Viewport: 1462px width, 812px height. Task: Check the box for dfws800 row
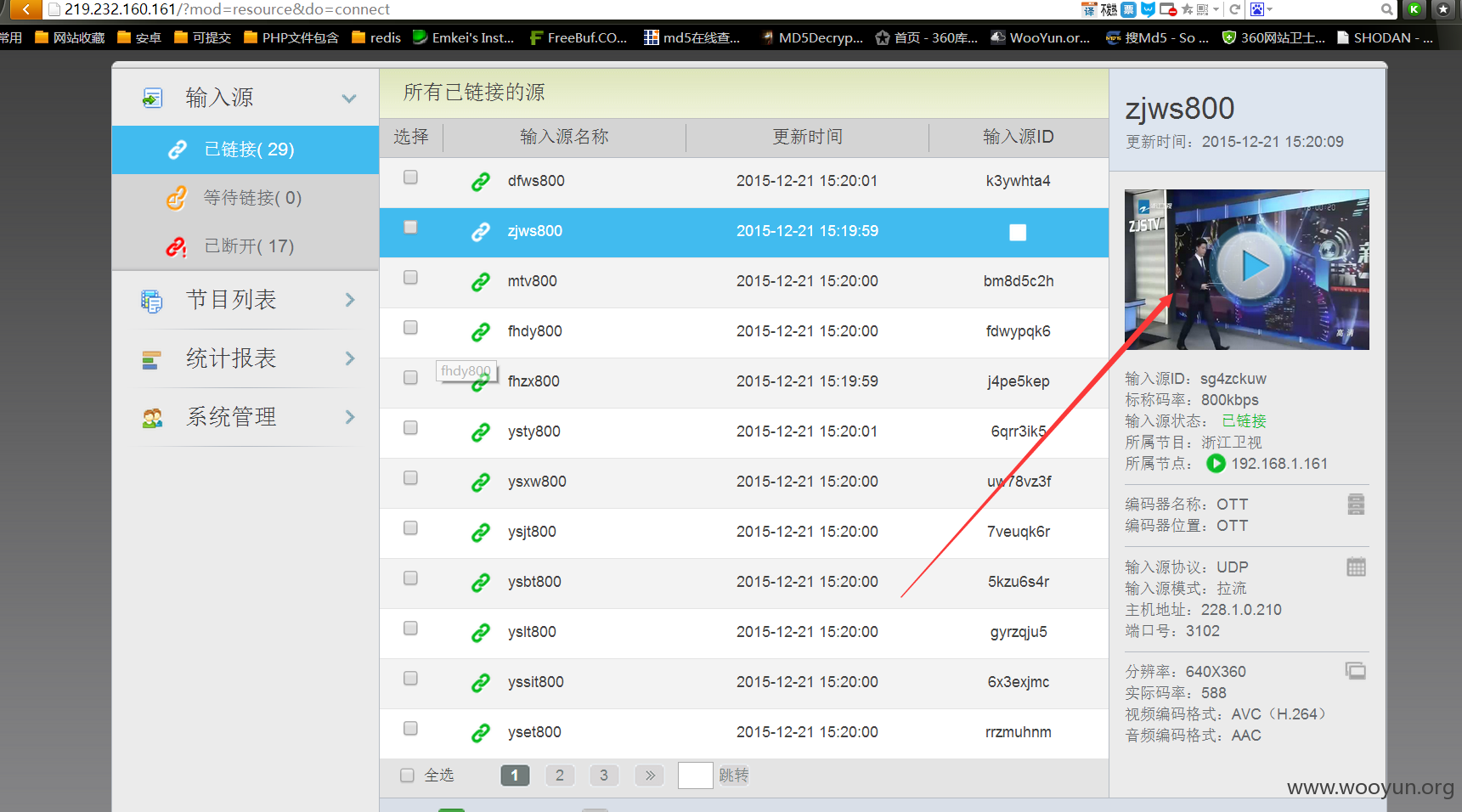click(x=410, y=178)
